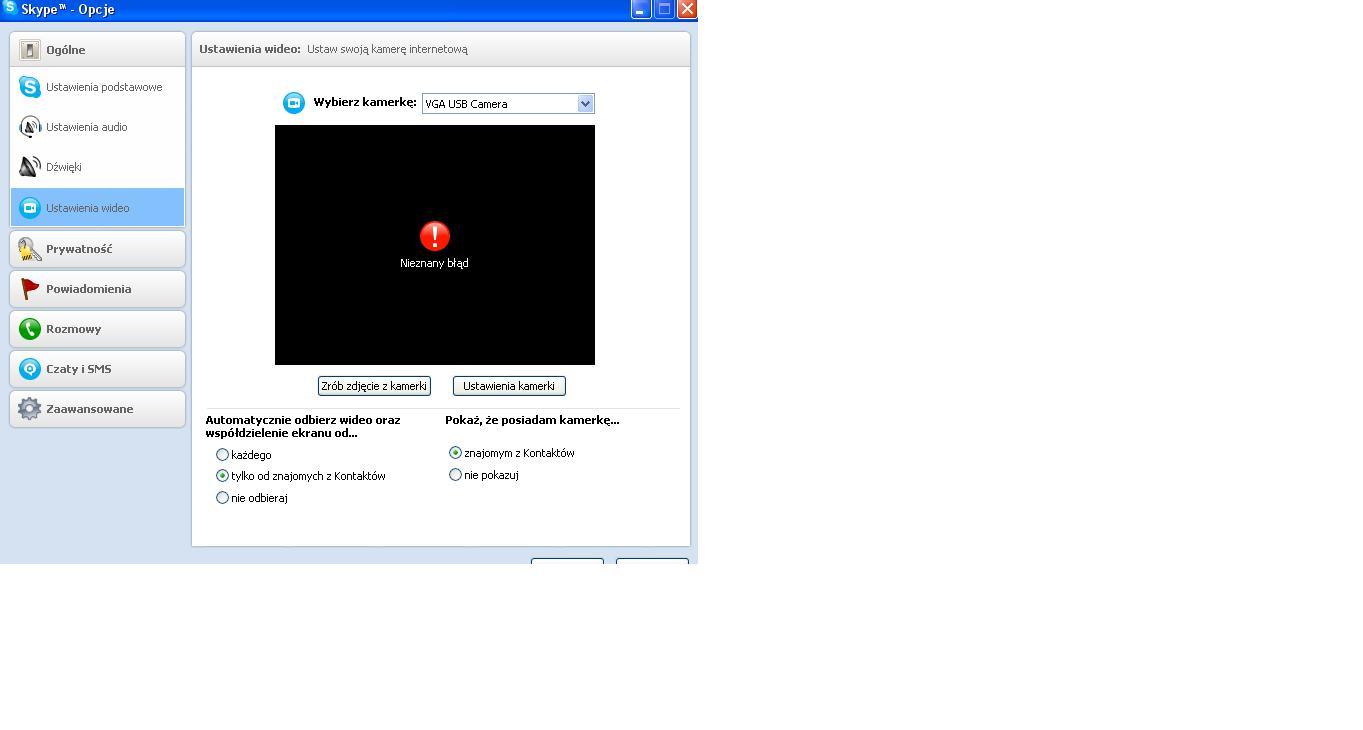This screenshot has height=730, width=1363.
Task: Click the Ogólne section switch icon
Action: (30, 49)
